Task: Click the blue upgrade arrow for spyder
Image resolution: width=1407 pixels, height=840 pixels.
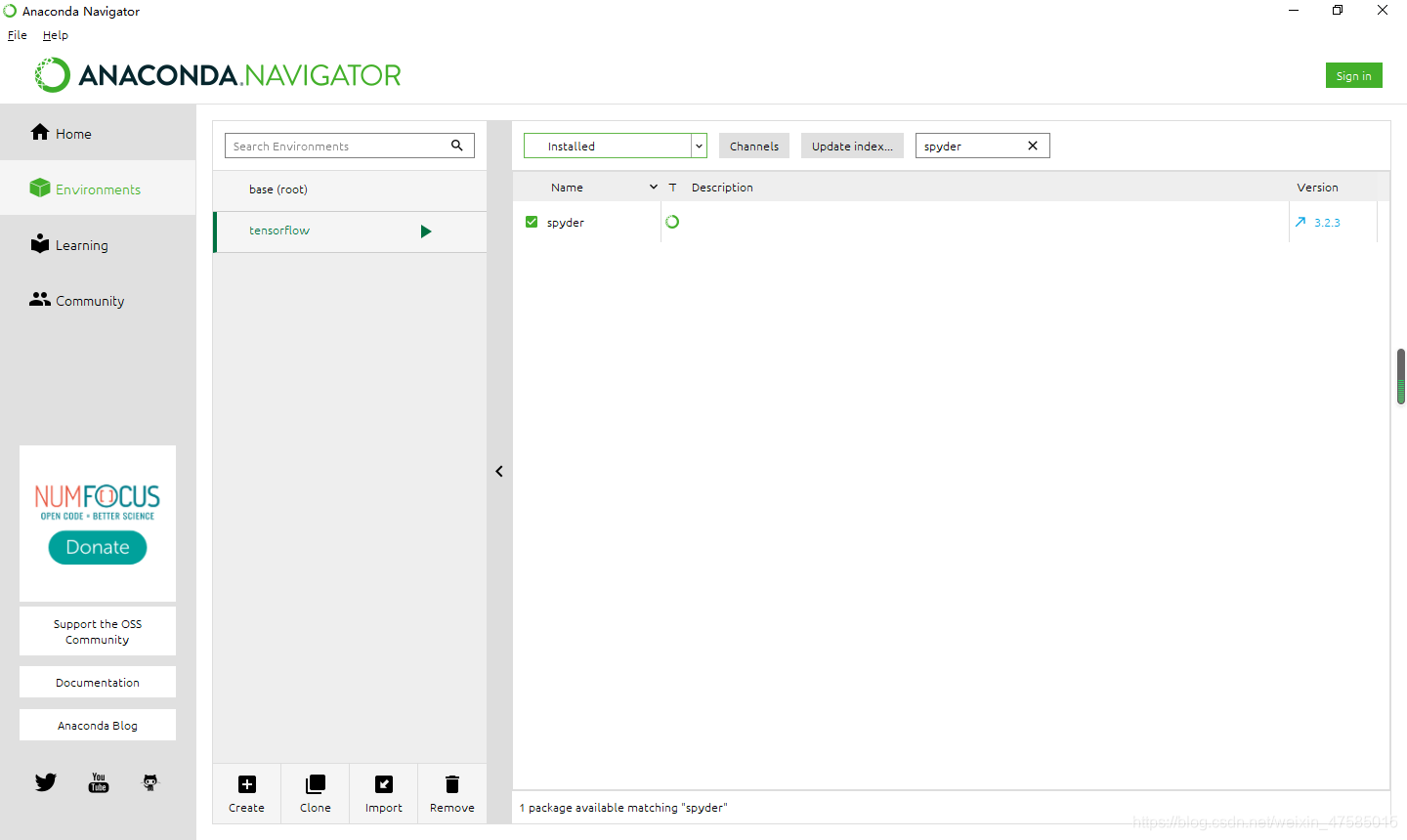Action: pyautogui.click(x=1300, y=222)
